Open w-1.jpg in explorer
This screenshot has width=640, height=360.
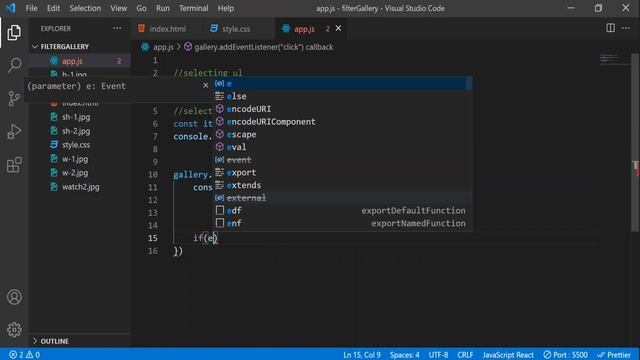[x=75, y=159]
